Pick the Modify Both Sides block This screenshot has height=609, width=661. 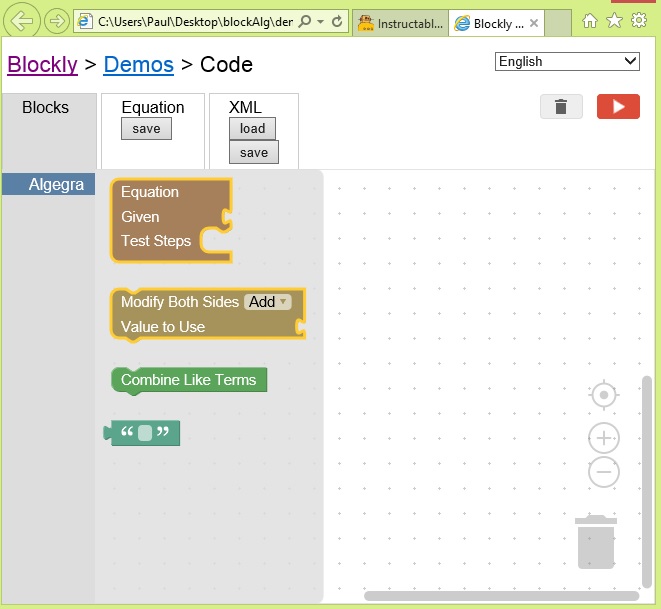[x=207, y=314]
